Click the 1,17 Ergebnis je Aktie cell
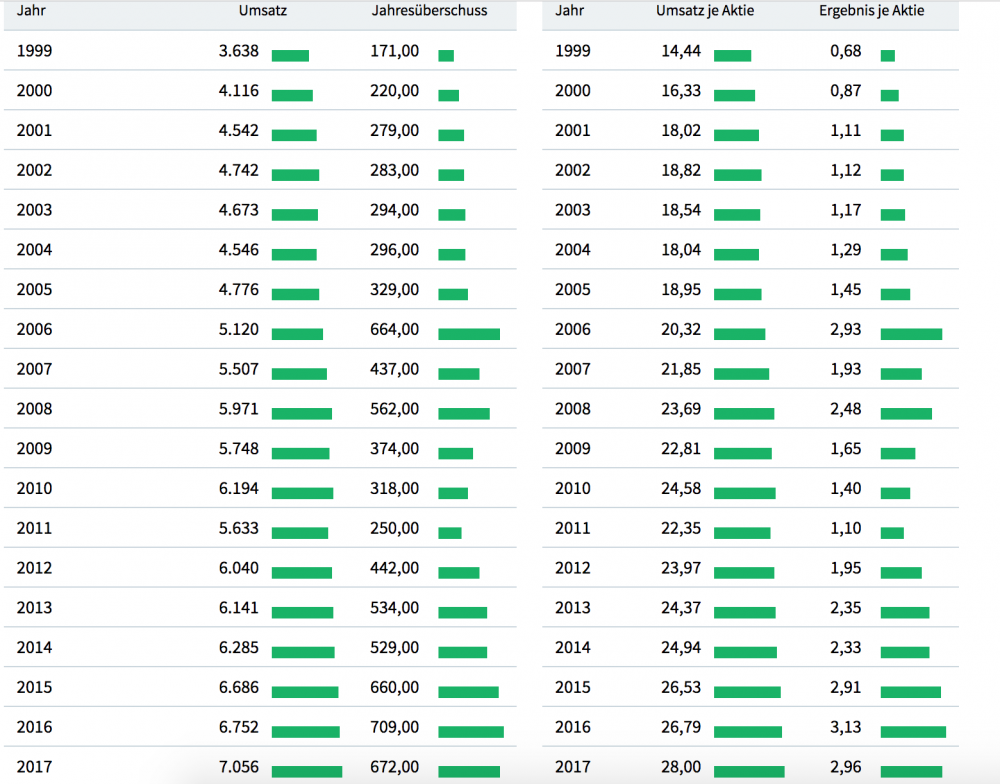 [846, 210]
